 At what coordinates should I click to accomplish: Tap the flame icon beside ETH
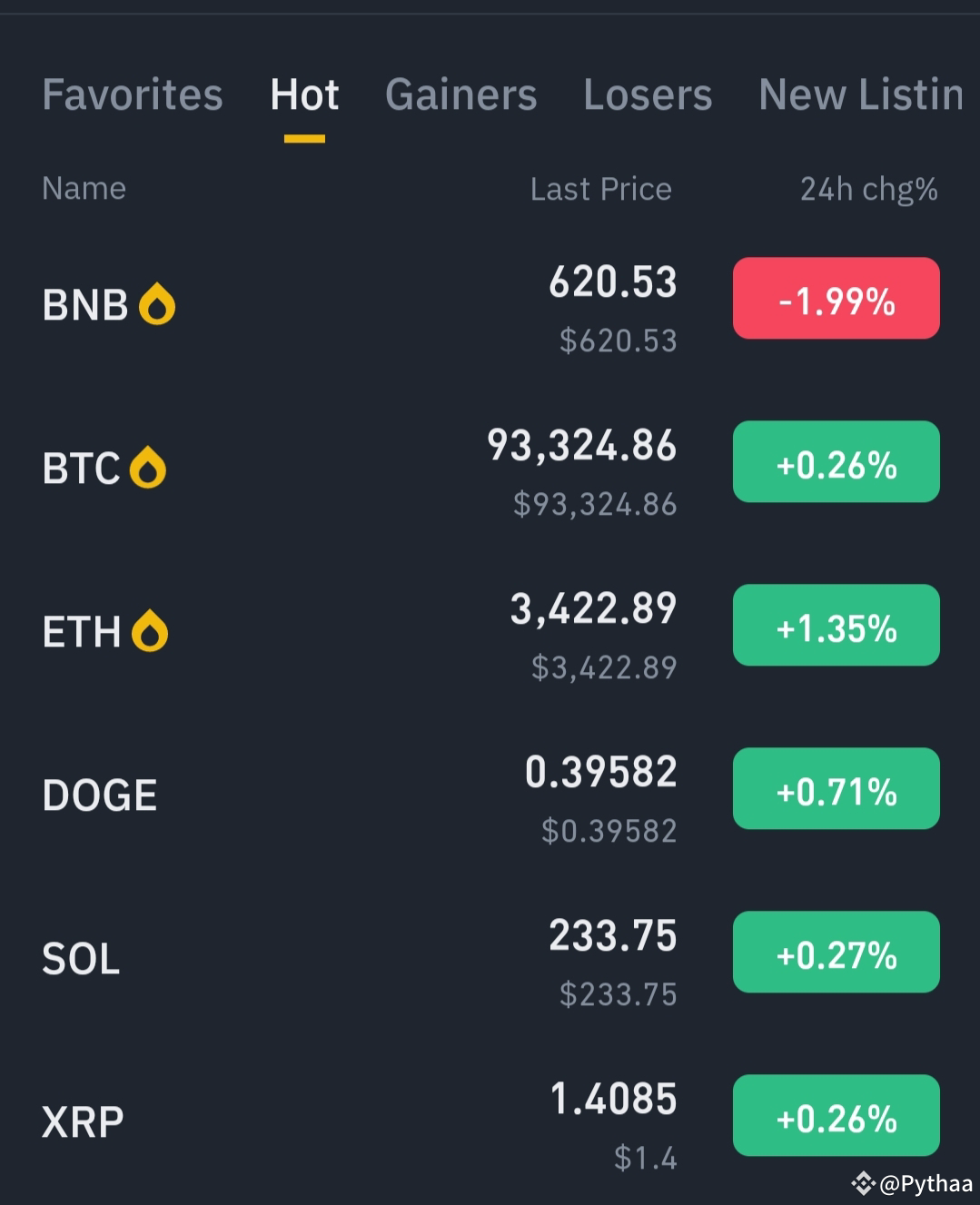click(150, 631)
